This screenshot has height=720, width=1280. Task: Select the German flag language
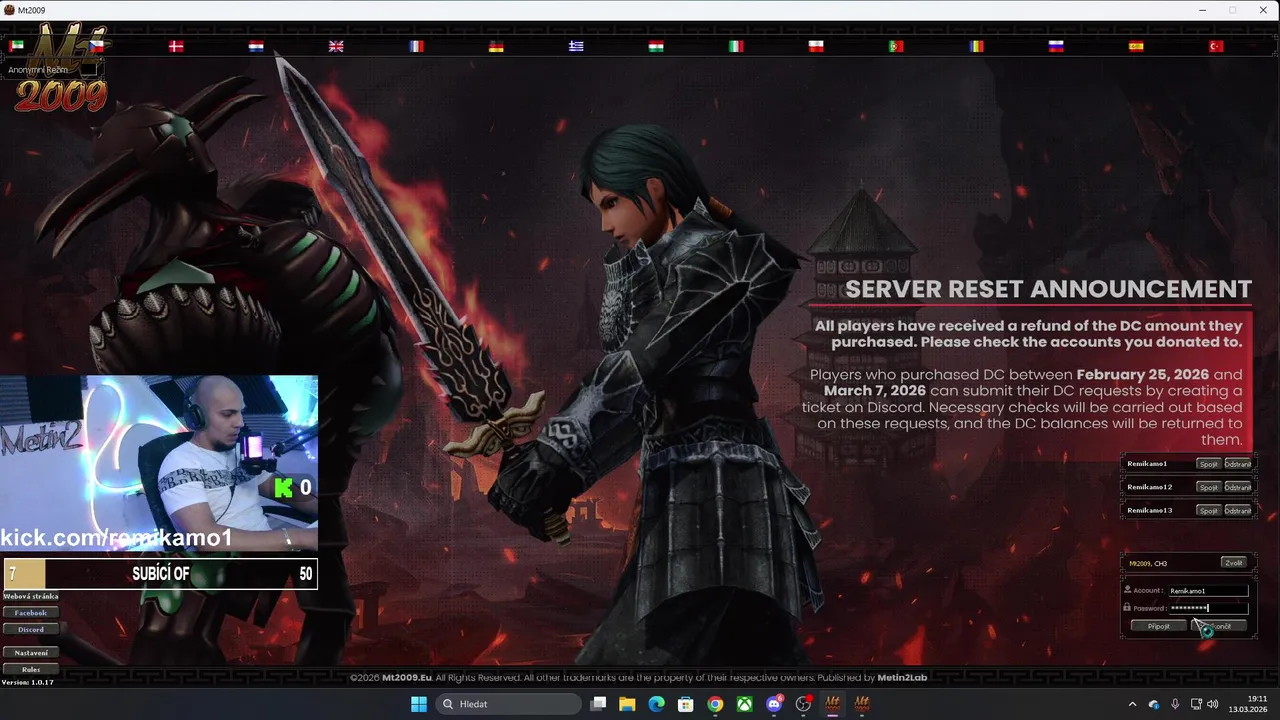[496, 46]
